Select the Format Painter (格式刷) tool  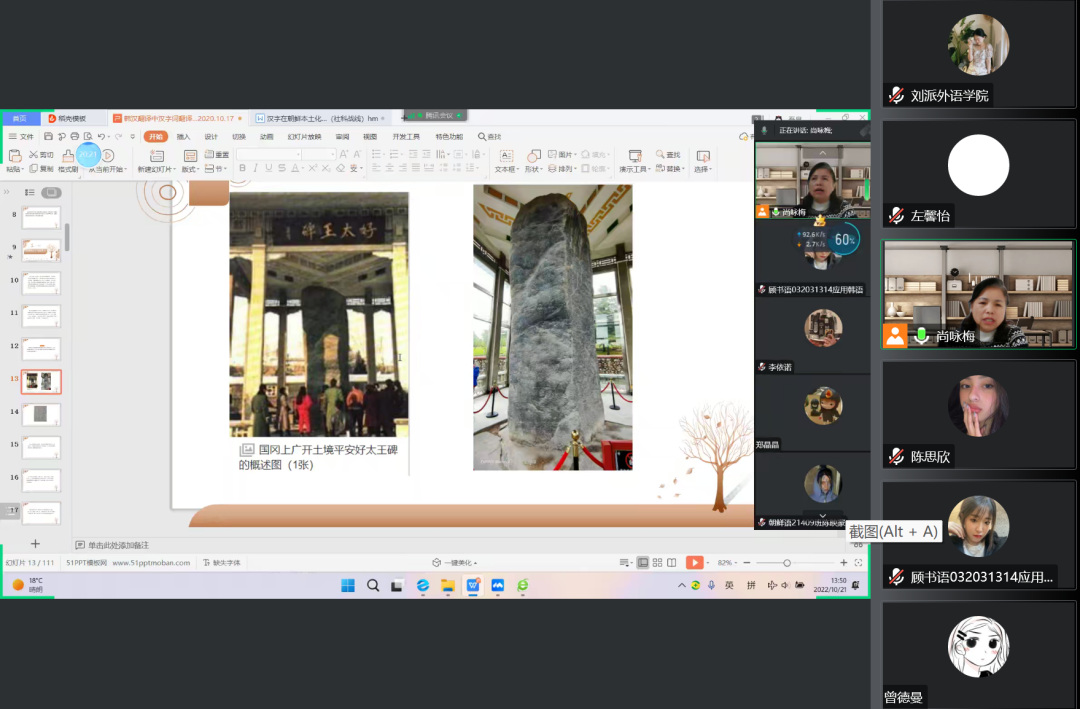pos(68,160)
